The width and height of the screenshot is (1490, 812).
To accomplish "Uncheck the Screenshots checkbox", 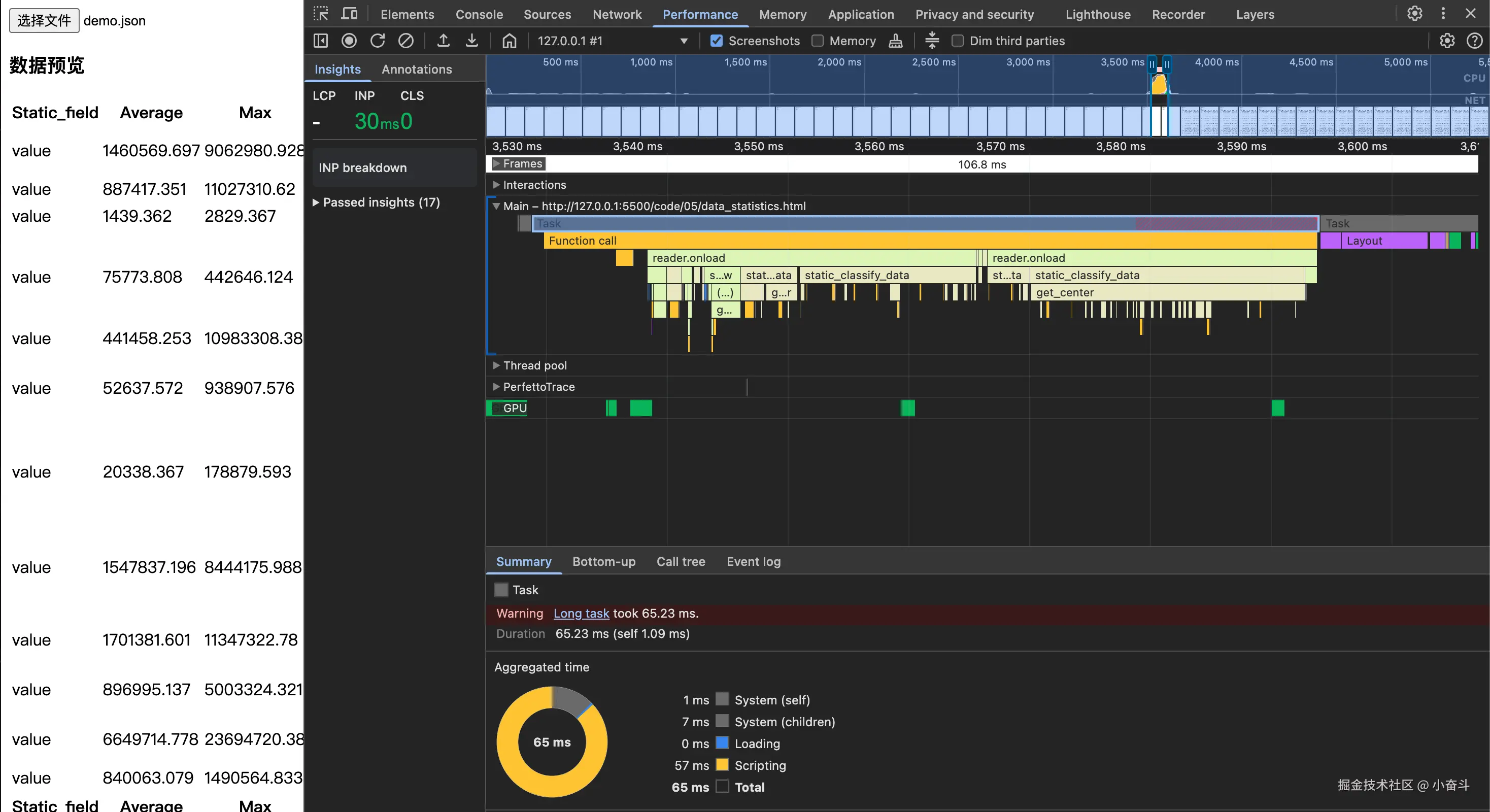I will pos(716,41).
